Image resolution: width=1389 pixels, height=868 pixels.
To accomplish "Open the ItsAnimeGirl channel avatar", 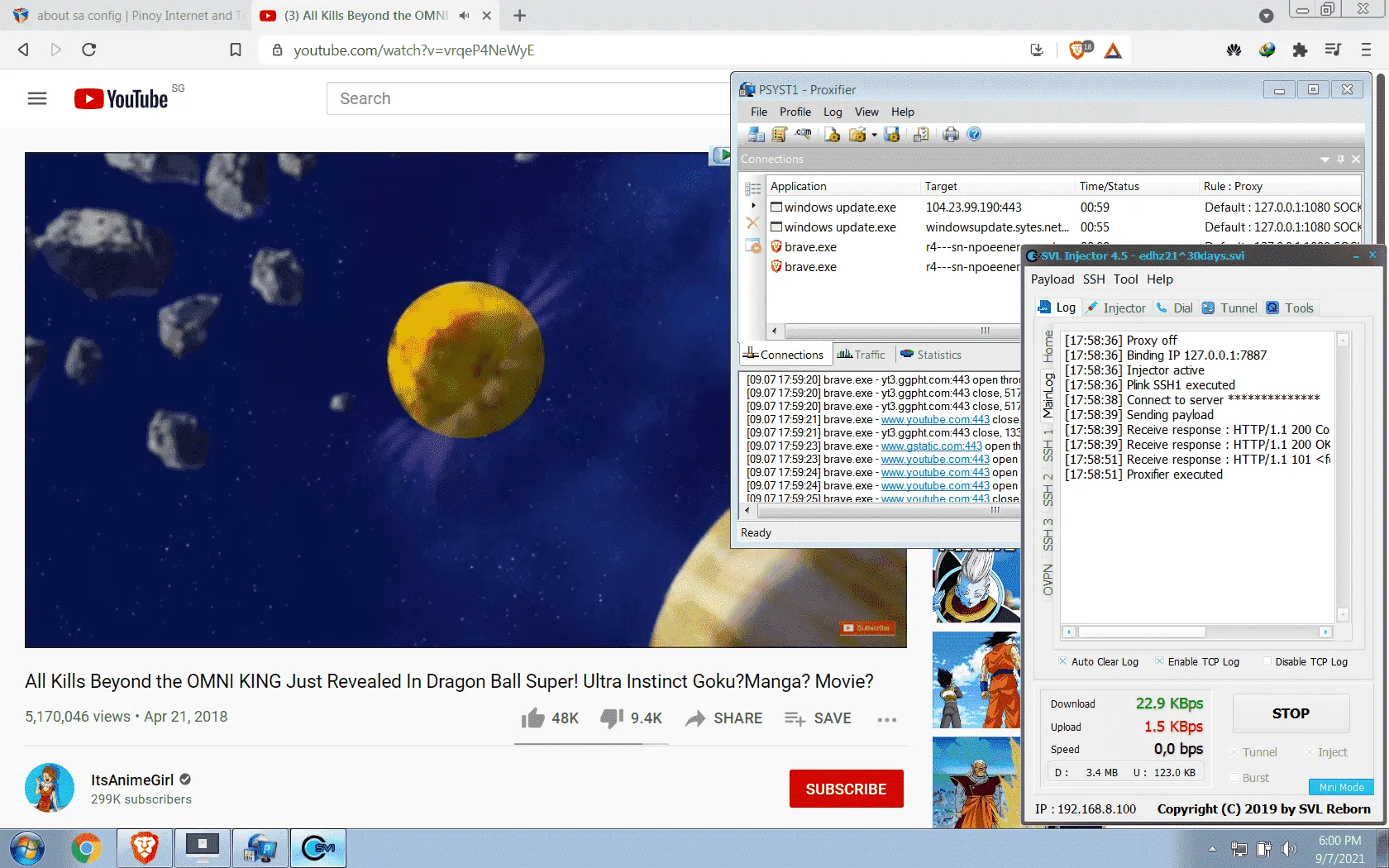I will 50,788.
